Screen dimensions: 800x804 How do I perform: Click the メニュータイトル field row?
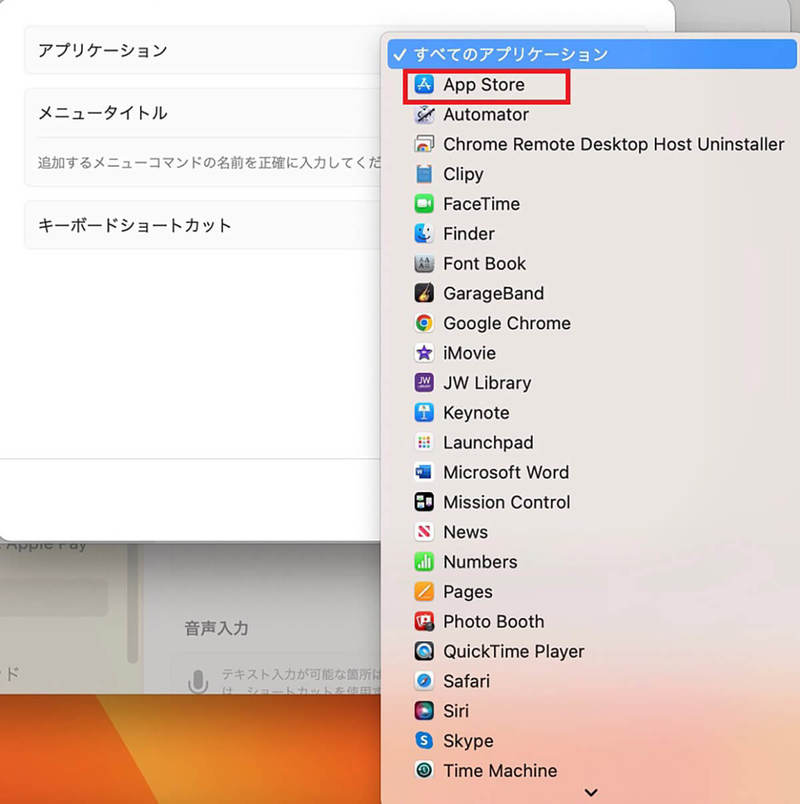(x=203, y=113)
